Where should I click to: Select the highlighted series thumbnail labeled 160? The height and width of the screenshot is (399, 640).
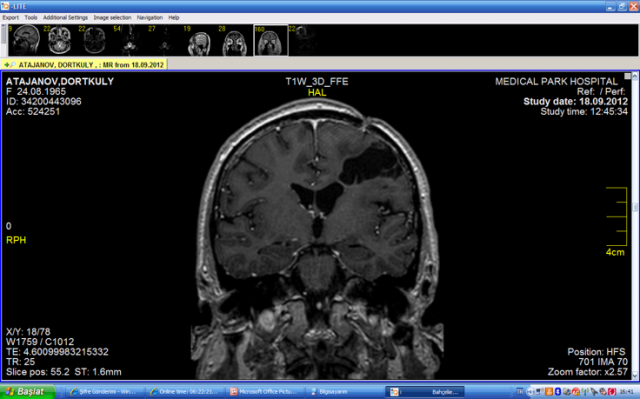271,40
